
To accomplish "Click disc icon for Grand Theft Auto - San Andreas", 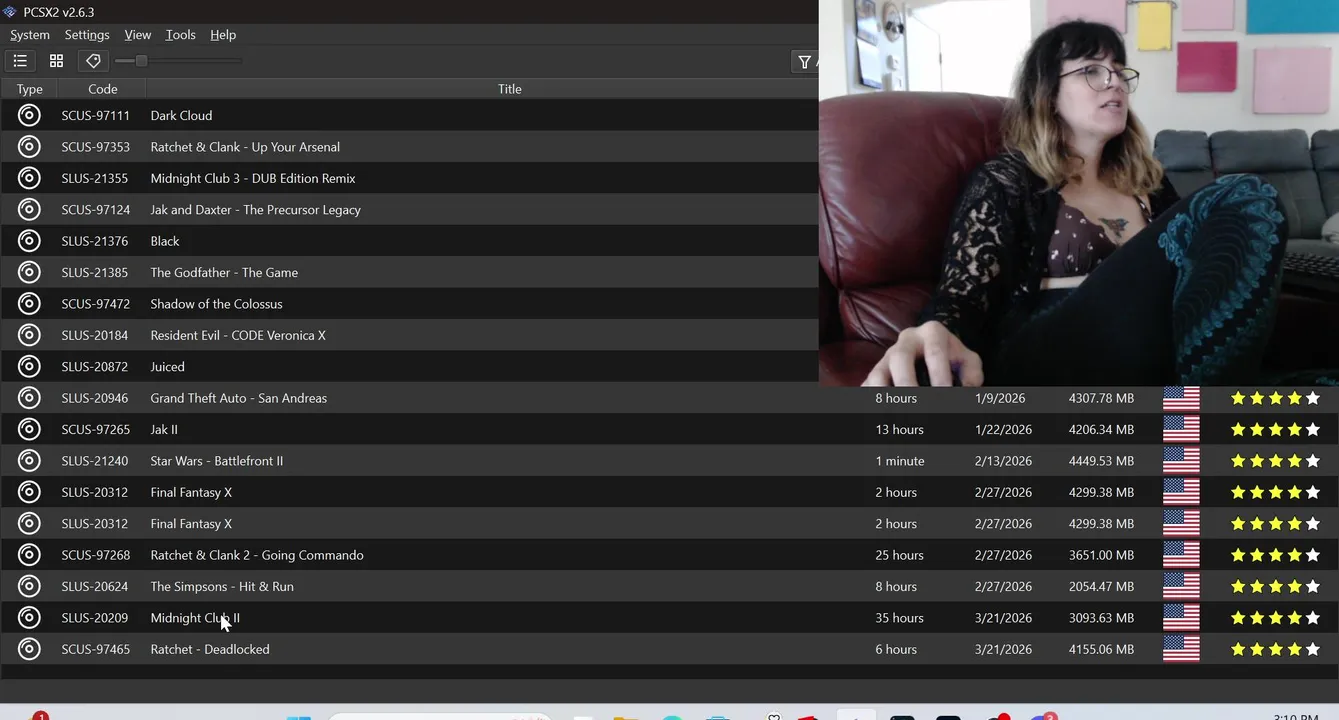I will (29, 398).
